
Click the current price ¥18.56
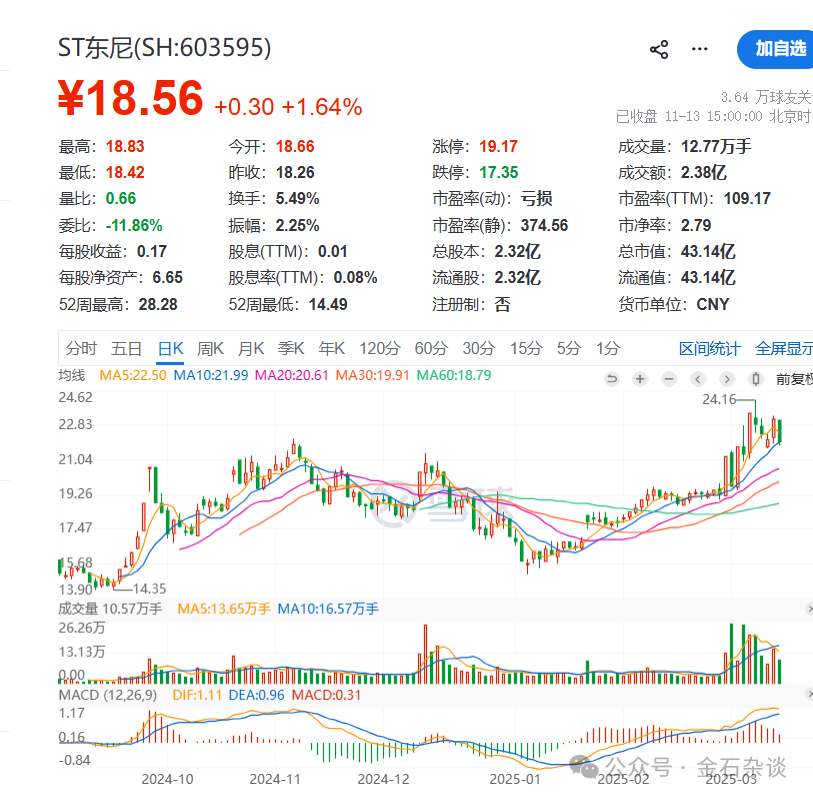point(130,98)
